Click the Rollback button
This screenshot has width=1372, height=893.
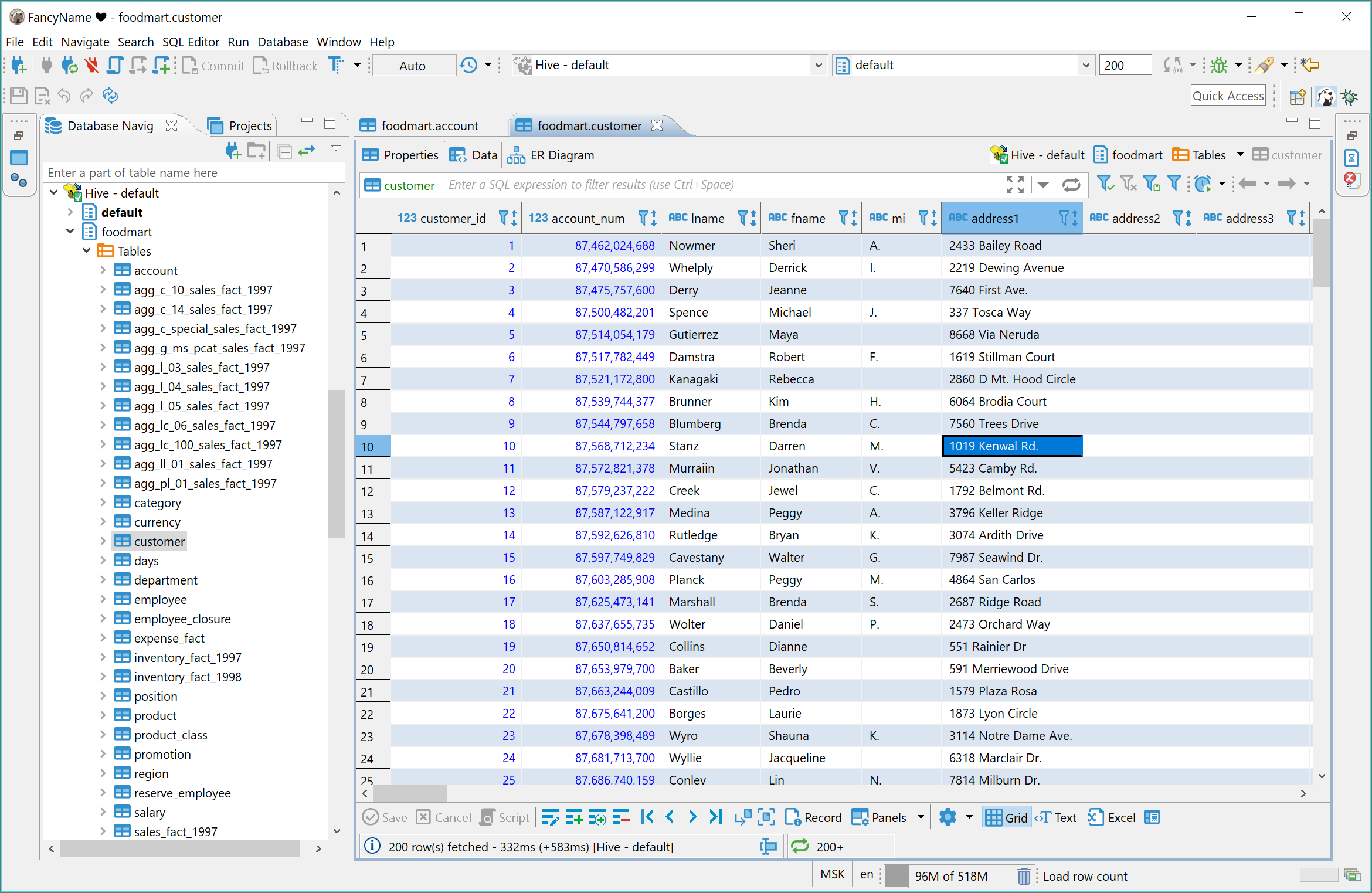click(x=286, y=66)
